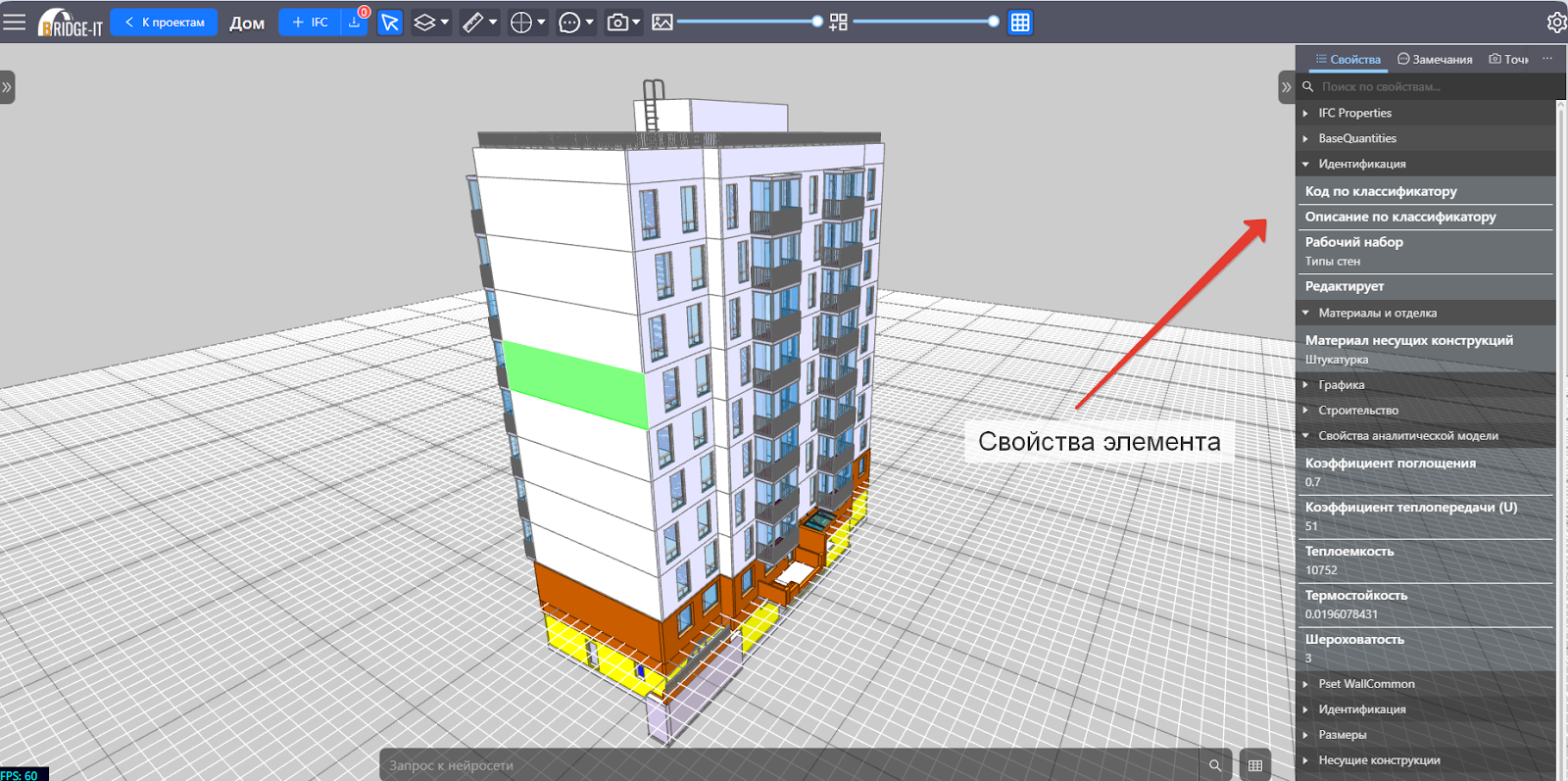
Task: Click the explode view icon between sliders
Action: [x=838, y=22]
